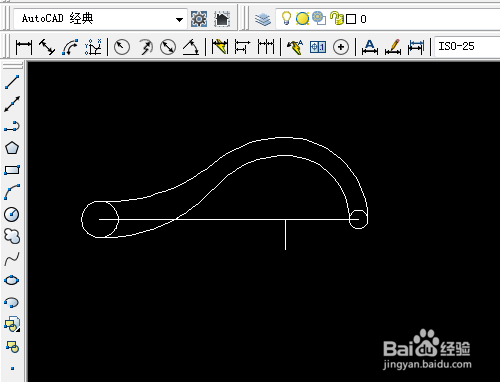Select the Polyline tool
The height and width of the screenshot is (382, 500).
point(12,126)
